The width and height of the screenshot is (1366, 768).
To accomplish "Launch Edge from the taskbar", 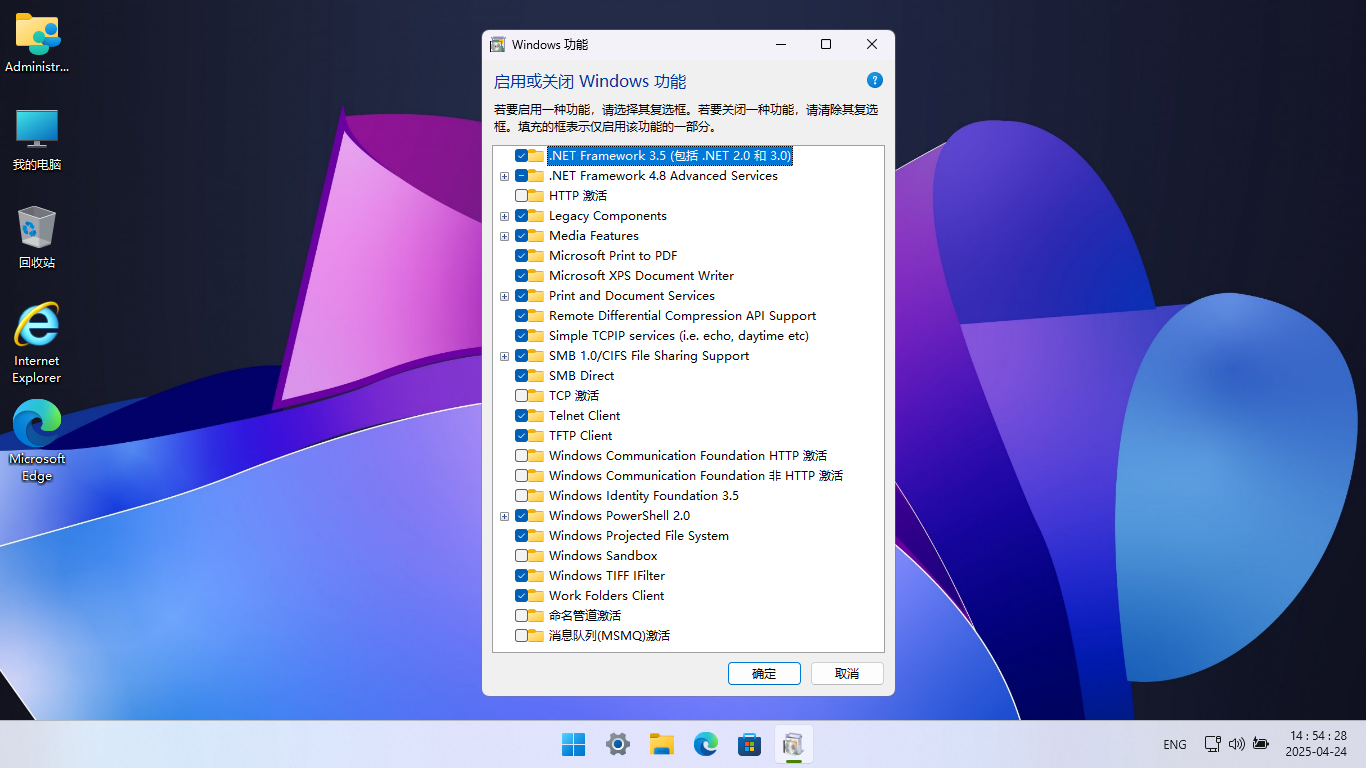I will click(x=706, y=744).
